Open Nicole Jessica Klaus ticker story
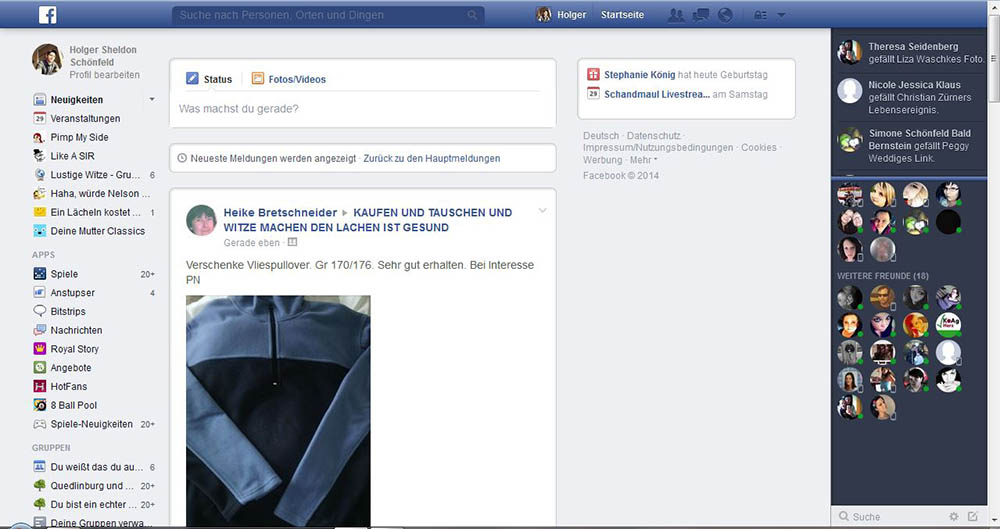This screenshot has height=529, width=1000. (910, 97)
